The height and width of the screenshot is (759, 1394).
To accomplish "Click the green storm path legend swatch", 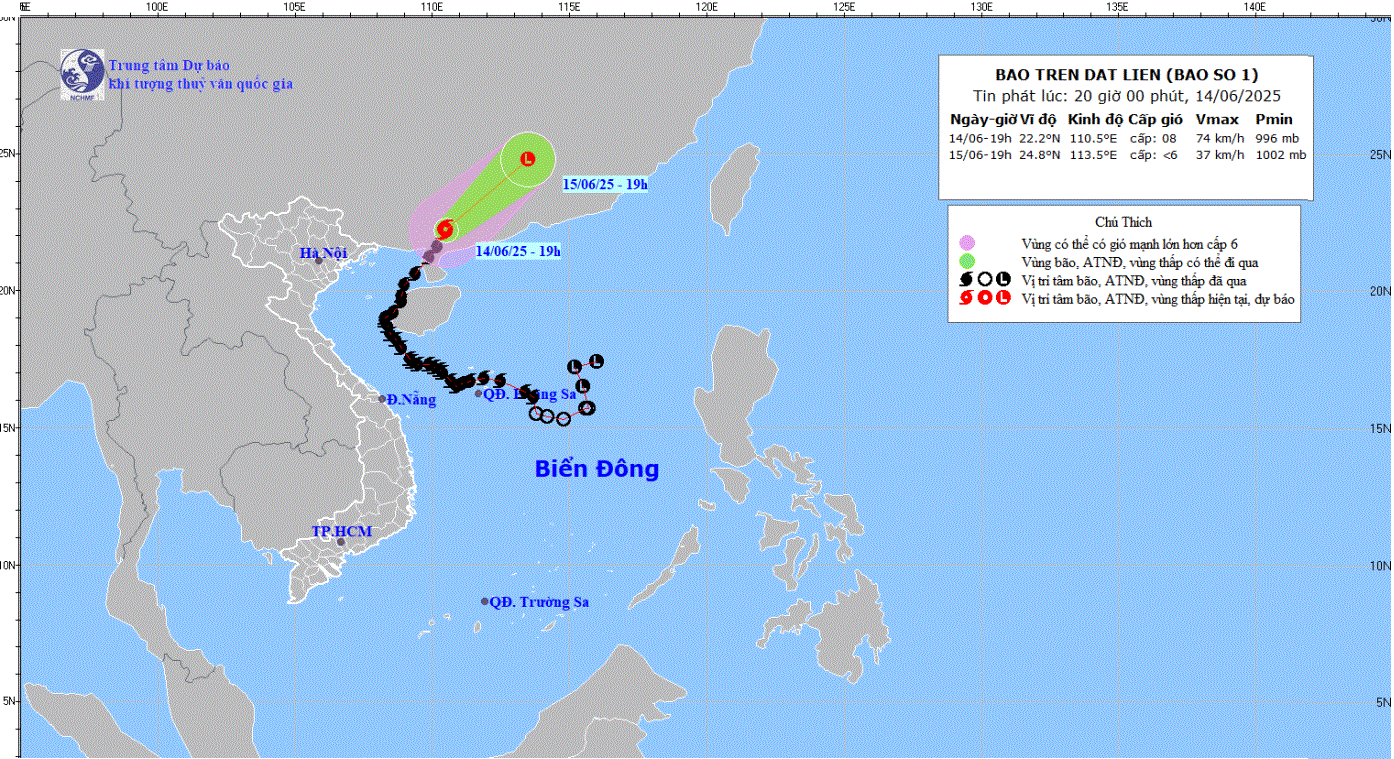I will (x=967, y=262).
